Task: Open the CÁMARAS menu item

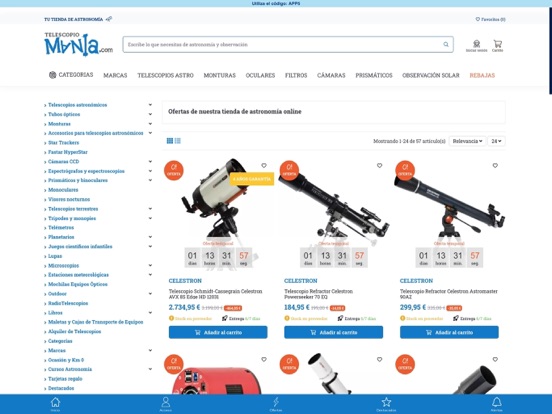Action: tap(331, 75)
